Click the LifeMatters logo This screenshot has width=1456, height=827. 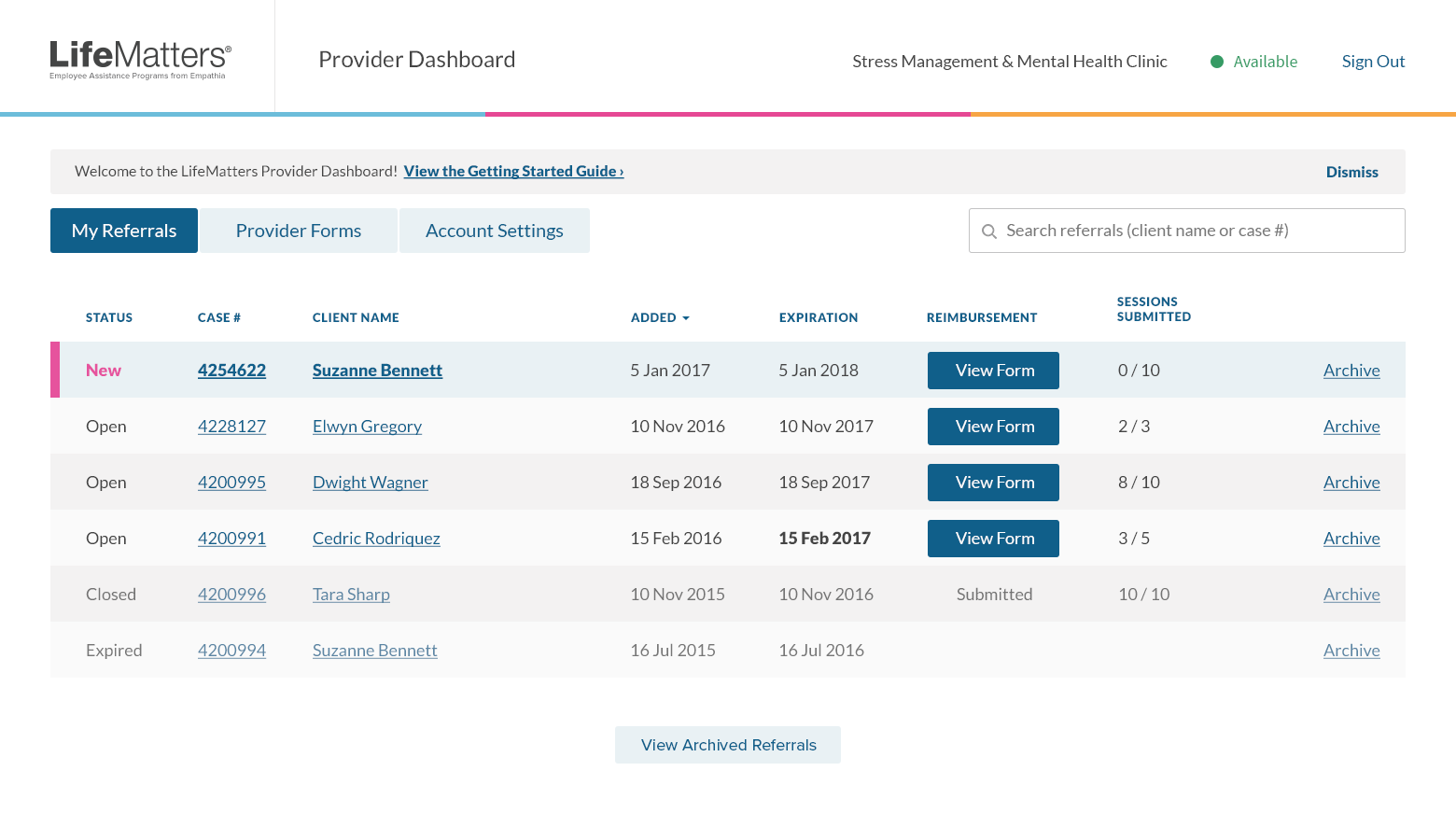(x=140, y=59)
